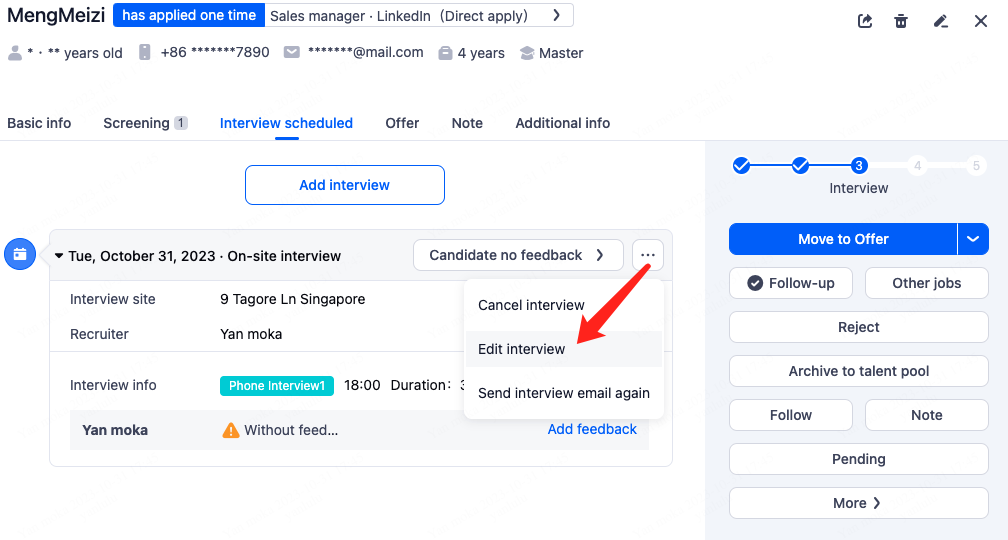Expand the More options button

tap(858, 503)
